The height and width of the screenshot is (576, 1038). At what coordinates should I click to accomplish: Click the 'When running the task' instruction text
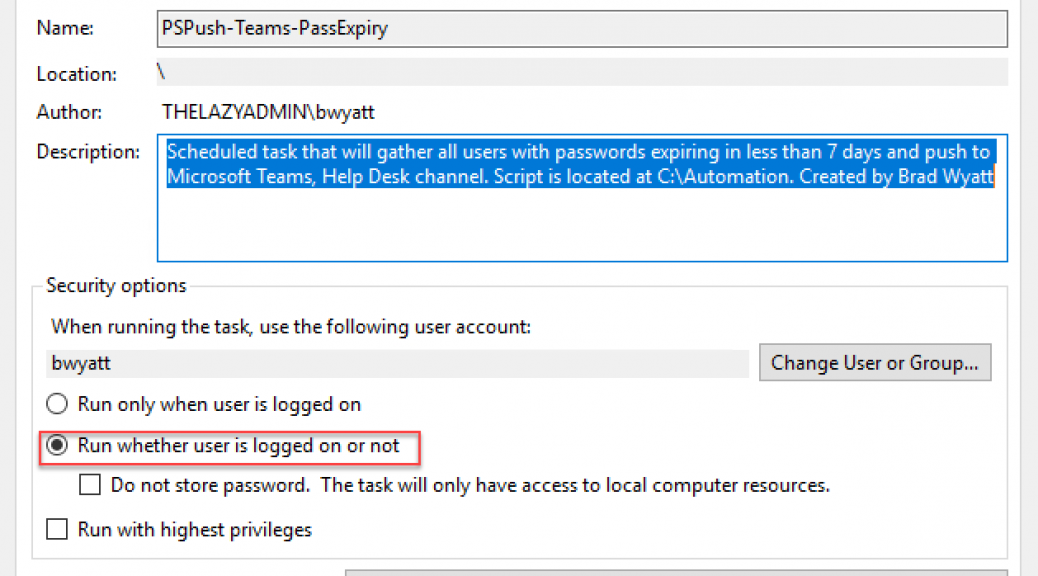pyautogui.click(x=291, y=327)
